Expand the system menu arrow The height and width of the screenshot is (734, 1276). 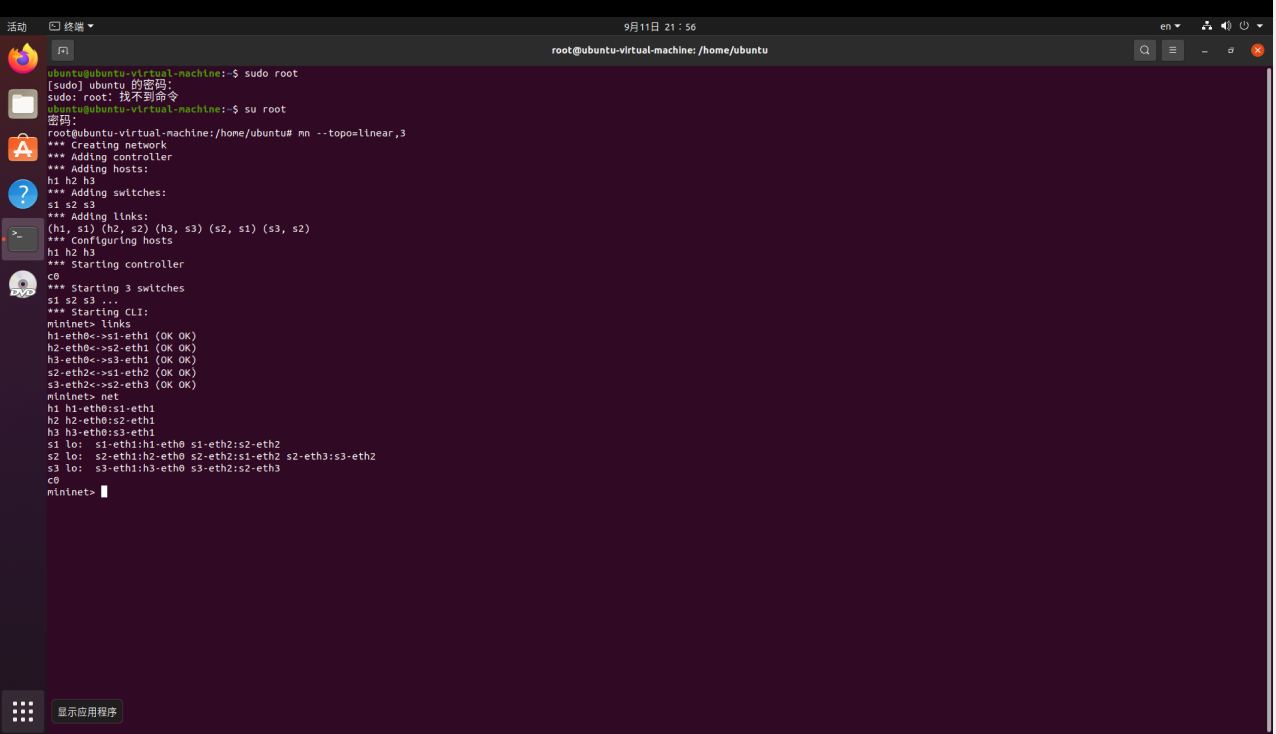click(1260, 26)
